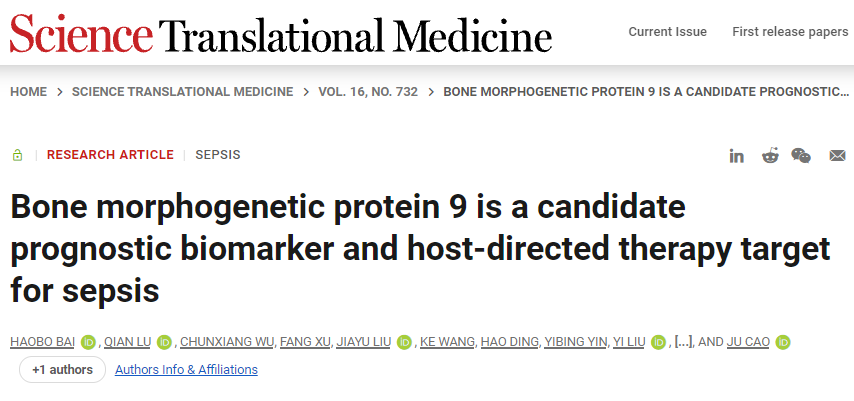Go to First release papers
Screen dimensions: 854x401
click(x=790, y=32)
